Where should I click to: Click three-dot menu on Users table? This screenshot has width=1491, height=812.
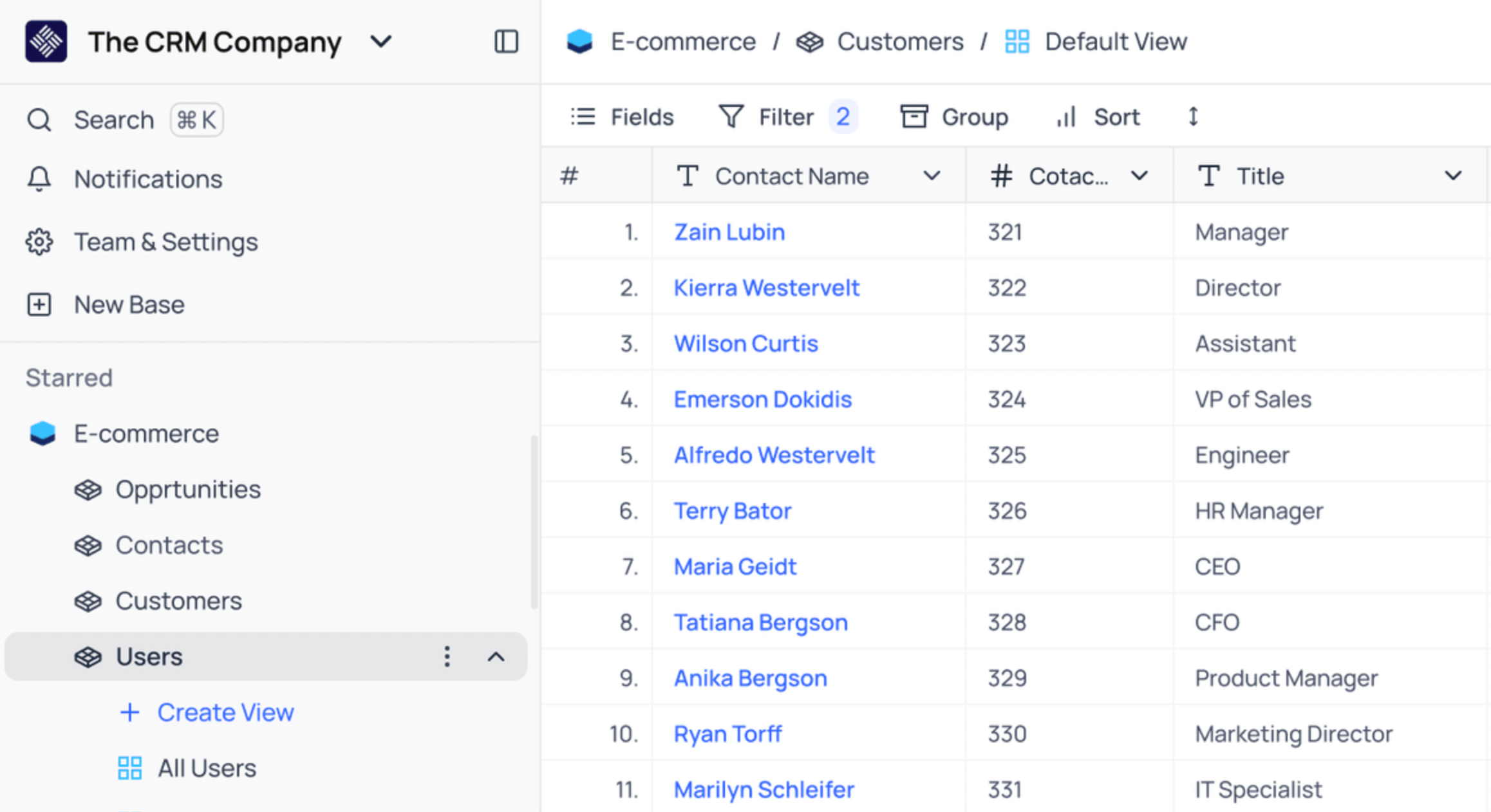pyautogui.click(x=447, y=656)
